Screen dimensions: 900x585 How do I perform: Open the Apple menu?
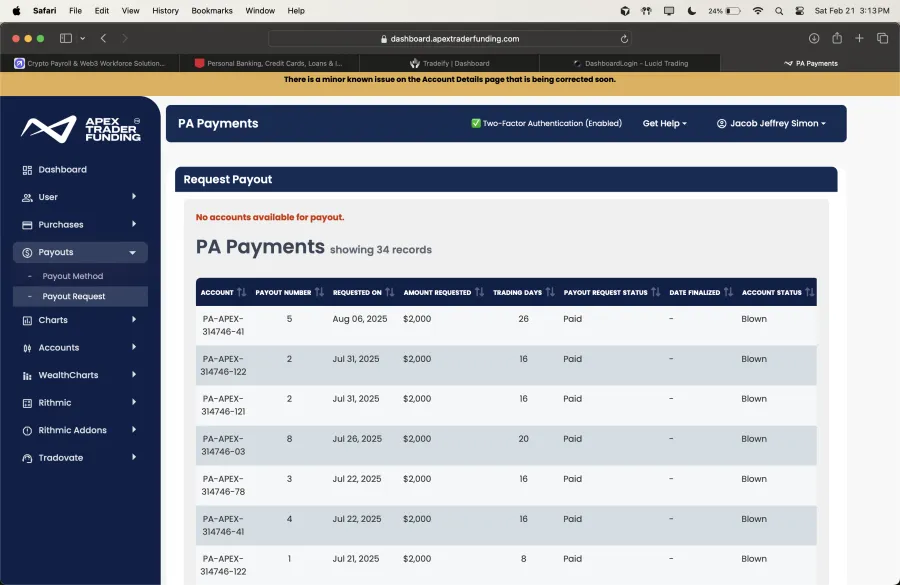point(17,11)
